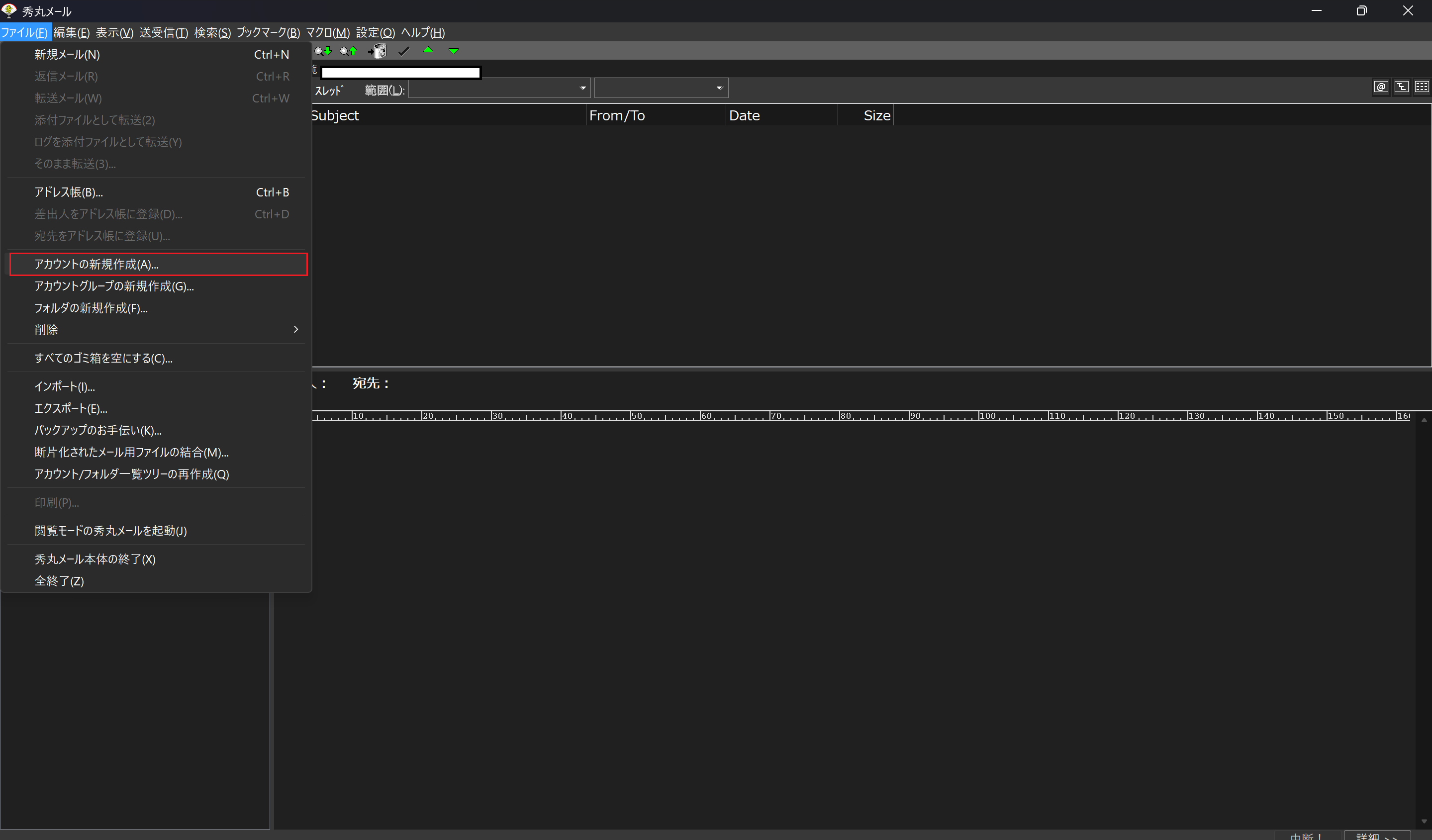Select インポート(I) menu entry

pyautogui.click(x=64, y=386)
